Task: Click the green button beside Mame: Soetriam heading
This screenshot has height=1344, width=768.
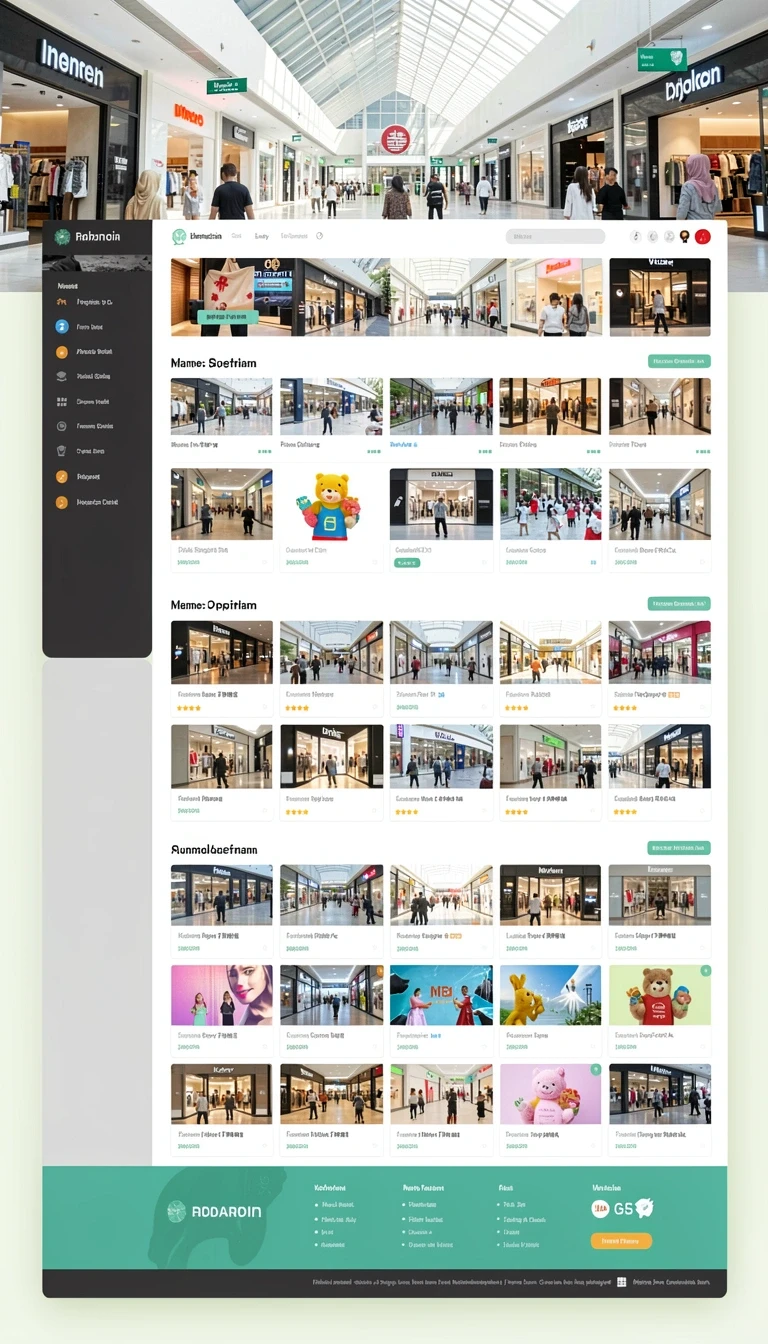Action: (679, 362)
